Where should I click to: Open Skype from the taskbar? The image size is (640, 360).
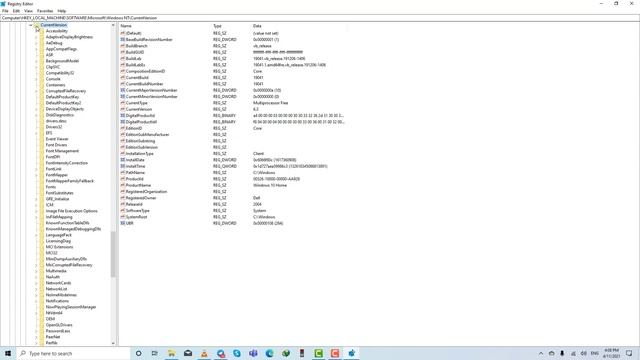pos(237,353)
